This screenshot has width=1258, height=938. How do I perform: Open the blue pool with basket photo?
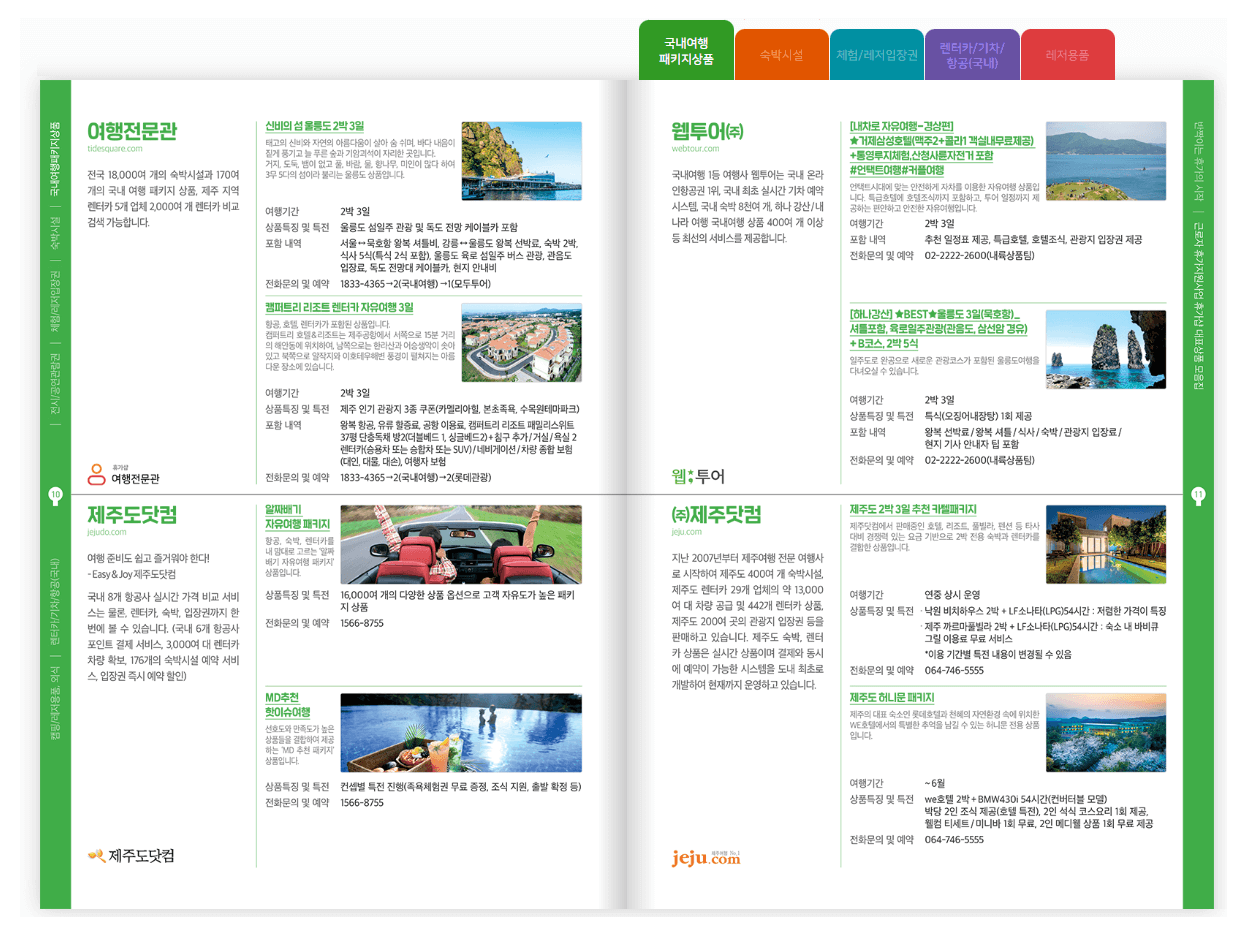(x=461, y=732)
